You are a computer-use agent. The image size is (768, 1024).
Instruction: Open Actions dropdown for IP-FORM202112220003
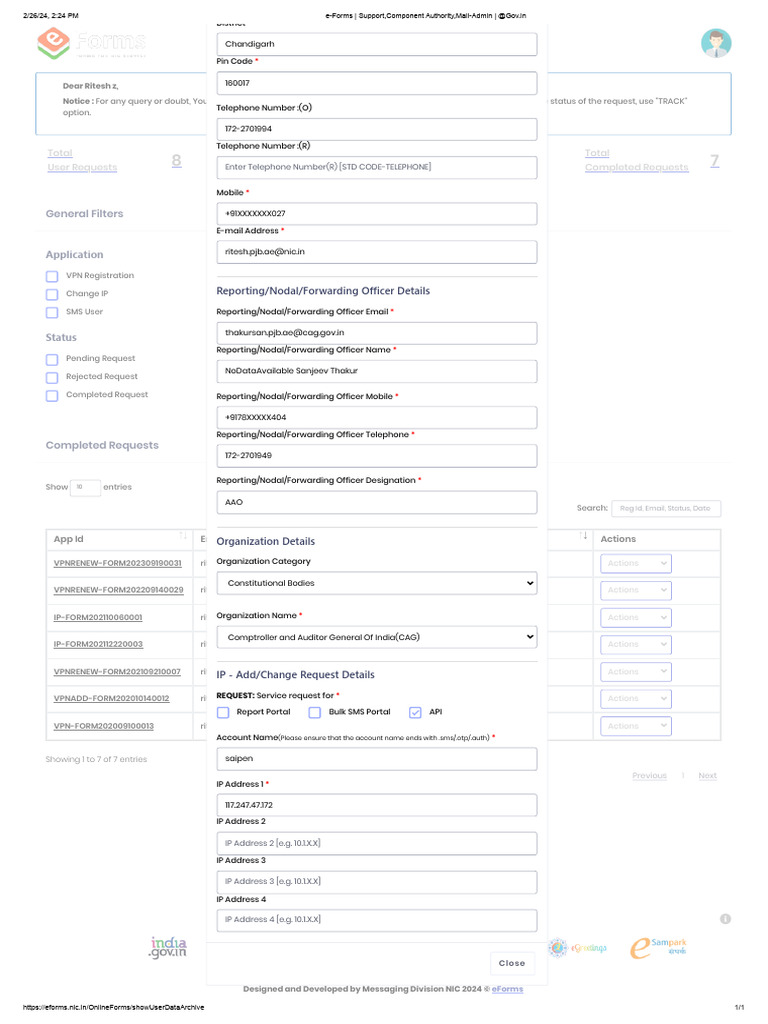tap(635, 645)
